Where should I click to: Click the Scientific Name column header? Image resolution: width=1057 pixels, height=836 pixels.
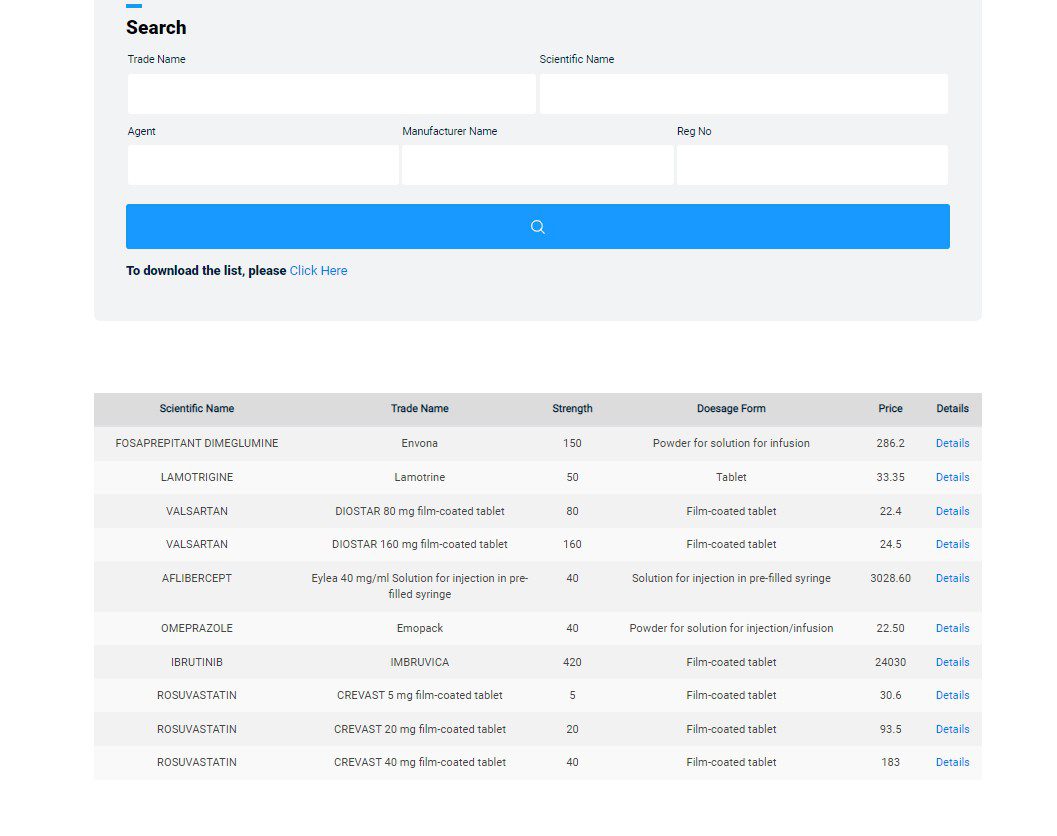[x=197, y=408]
